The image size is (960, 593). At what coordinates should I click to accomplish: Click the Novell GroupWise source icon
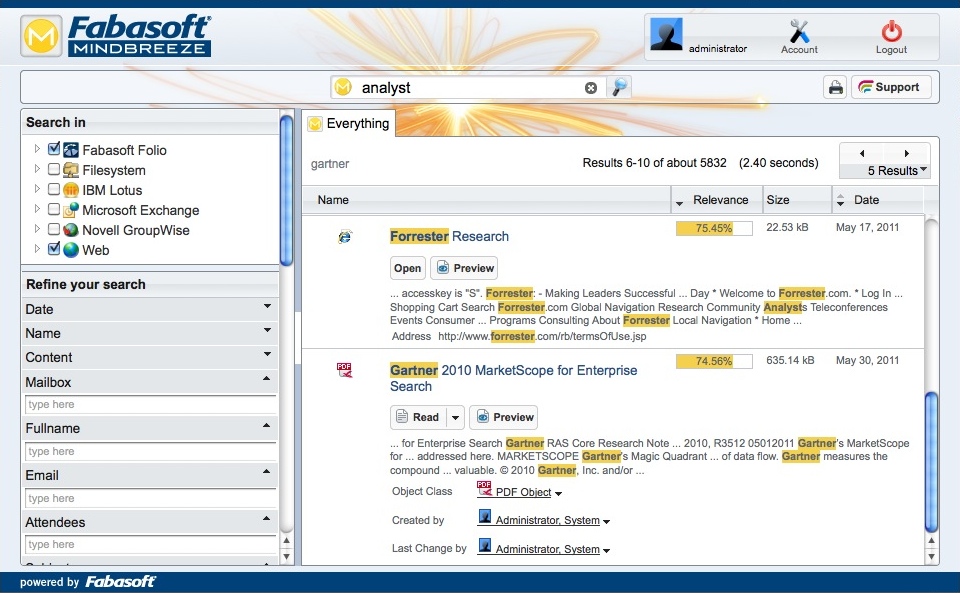(x=71, y=230)
